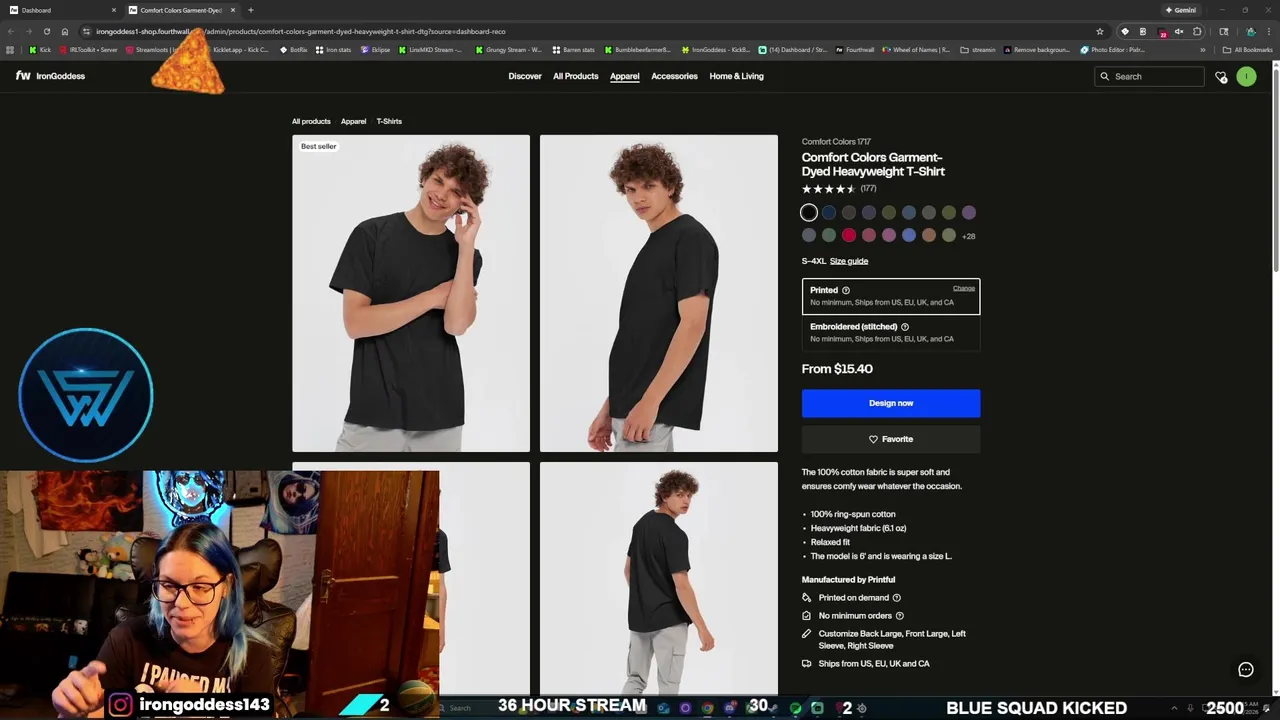
Task: Open the Remove background bookmark
Action: [x=1036, y=49]
